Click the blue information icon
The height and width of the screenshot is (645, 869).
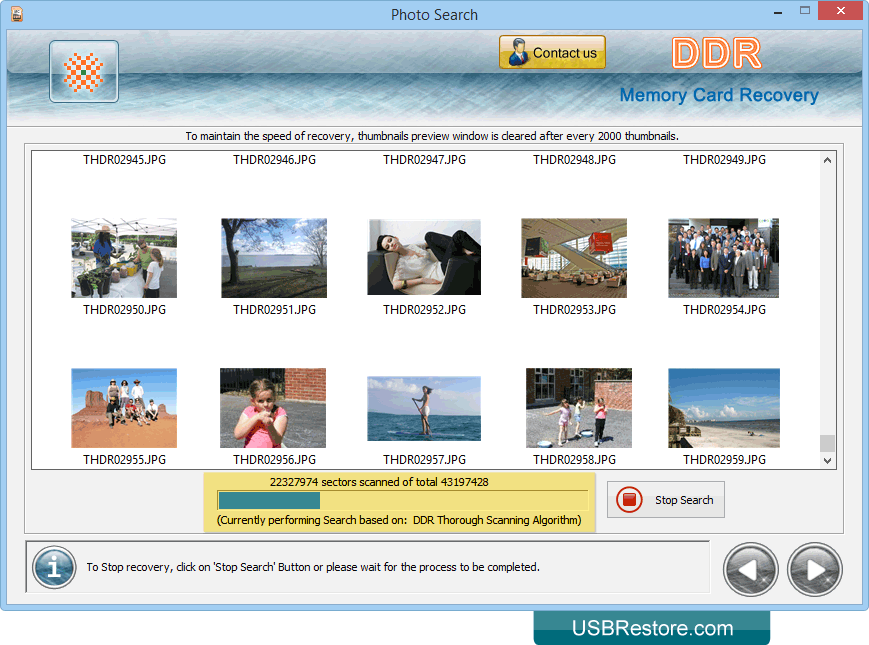point(54,567)
